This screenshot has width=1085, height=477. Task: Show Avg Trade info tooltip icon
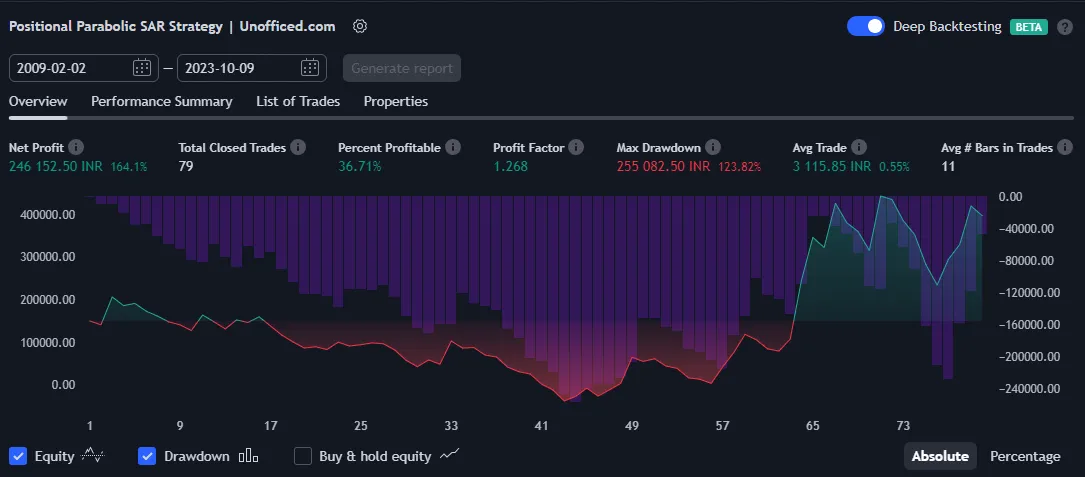pyautogui.click(x=860, y=147)
